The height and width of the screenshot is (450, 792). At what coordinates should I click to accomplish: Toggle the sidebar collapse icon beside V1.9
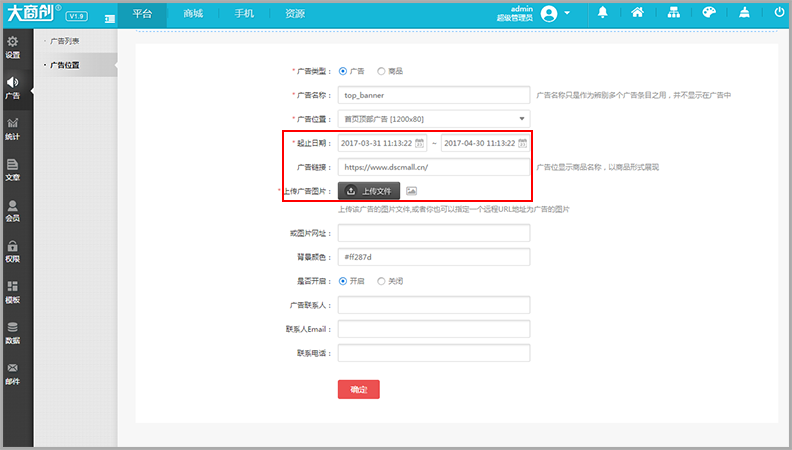110,19
